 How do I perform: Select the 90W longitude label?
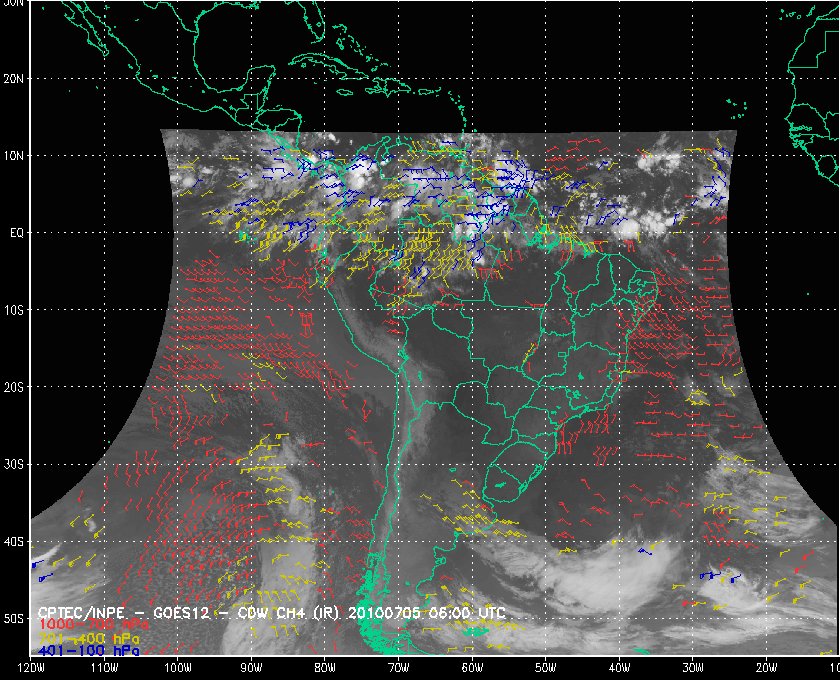251,666
